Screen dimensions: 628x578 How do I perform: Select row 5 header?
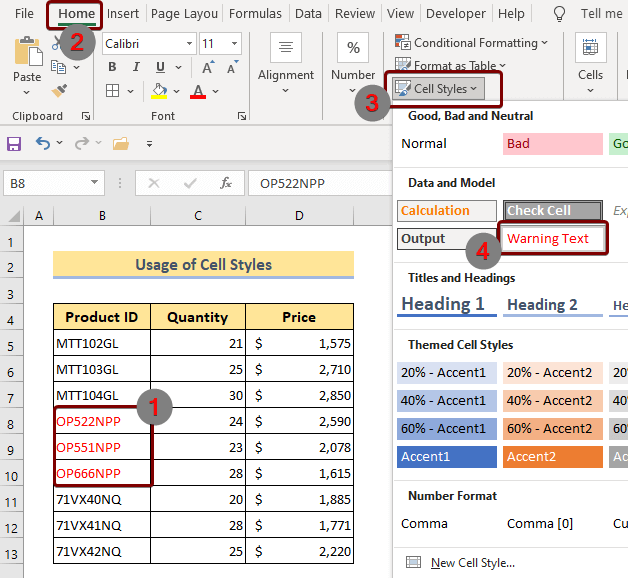[x=11, y=346]
